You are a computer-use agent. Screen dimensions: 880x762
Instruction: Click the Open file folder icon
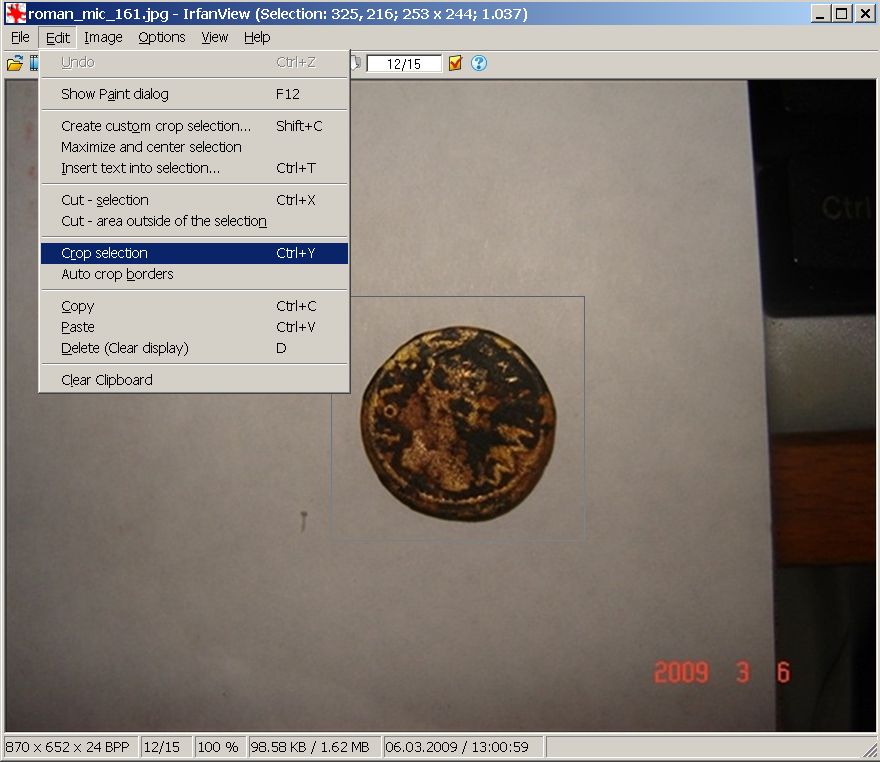[x=14, y=64]
